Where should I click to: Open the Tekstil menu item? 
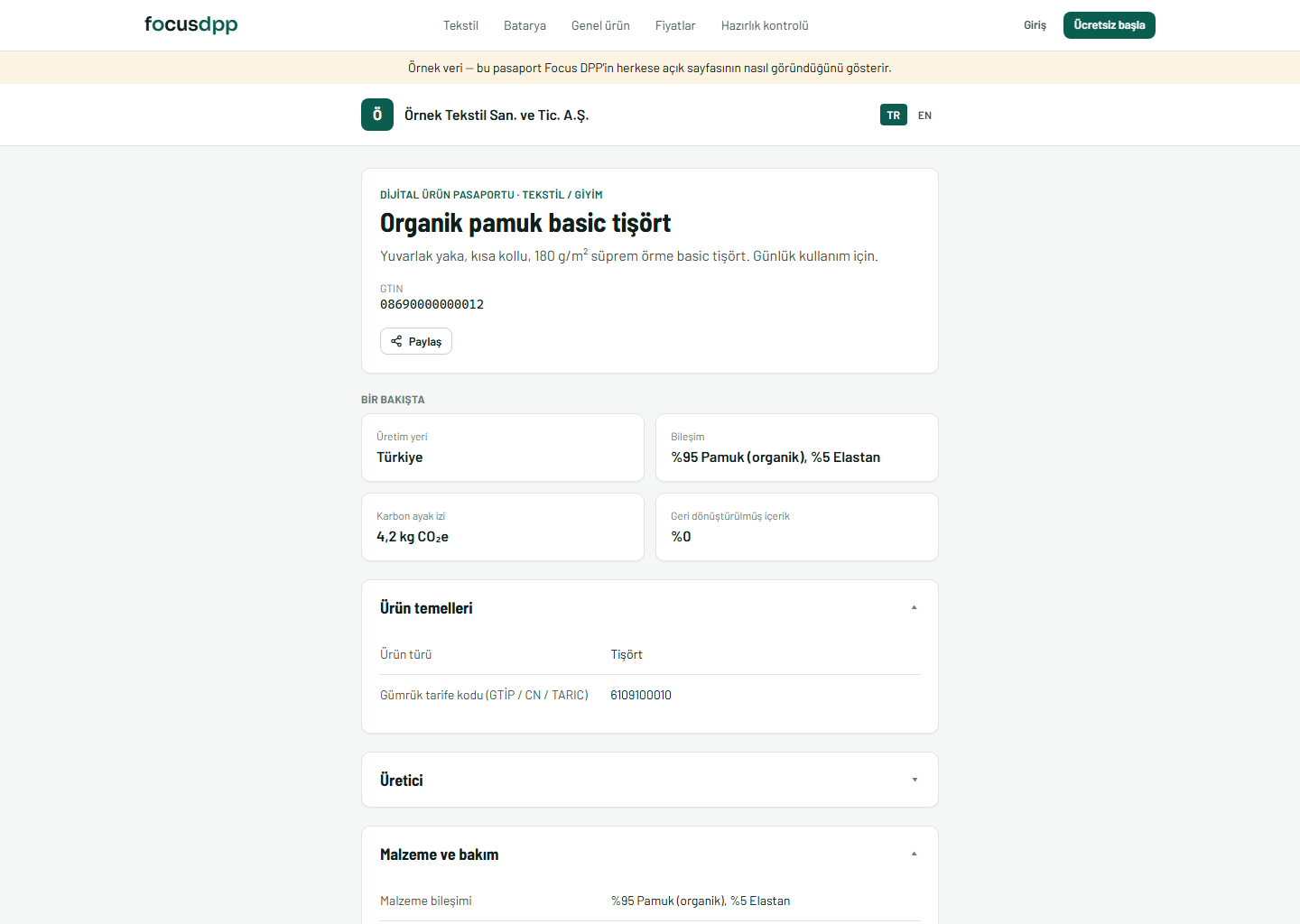[x=460, y=25]
